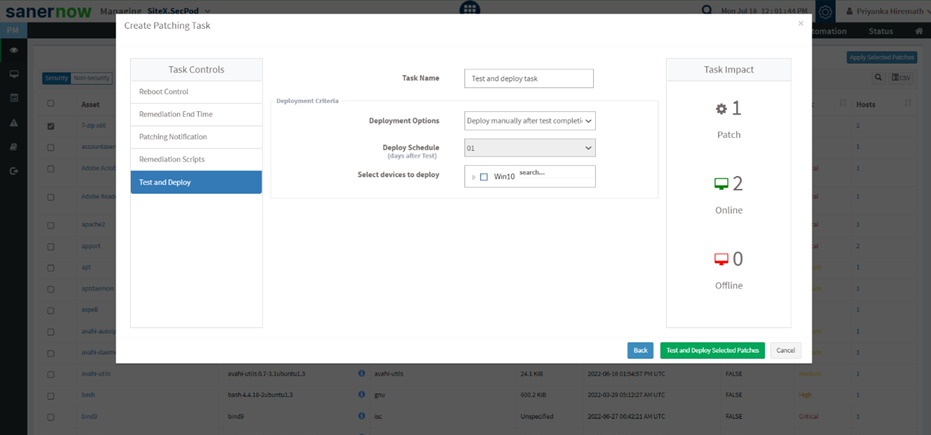This screenshot has height=435, width=931.
Task: Open the warning triangle icon in sidebar
Action: pyautogui.click(x=14, y=123)
